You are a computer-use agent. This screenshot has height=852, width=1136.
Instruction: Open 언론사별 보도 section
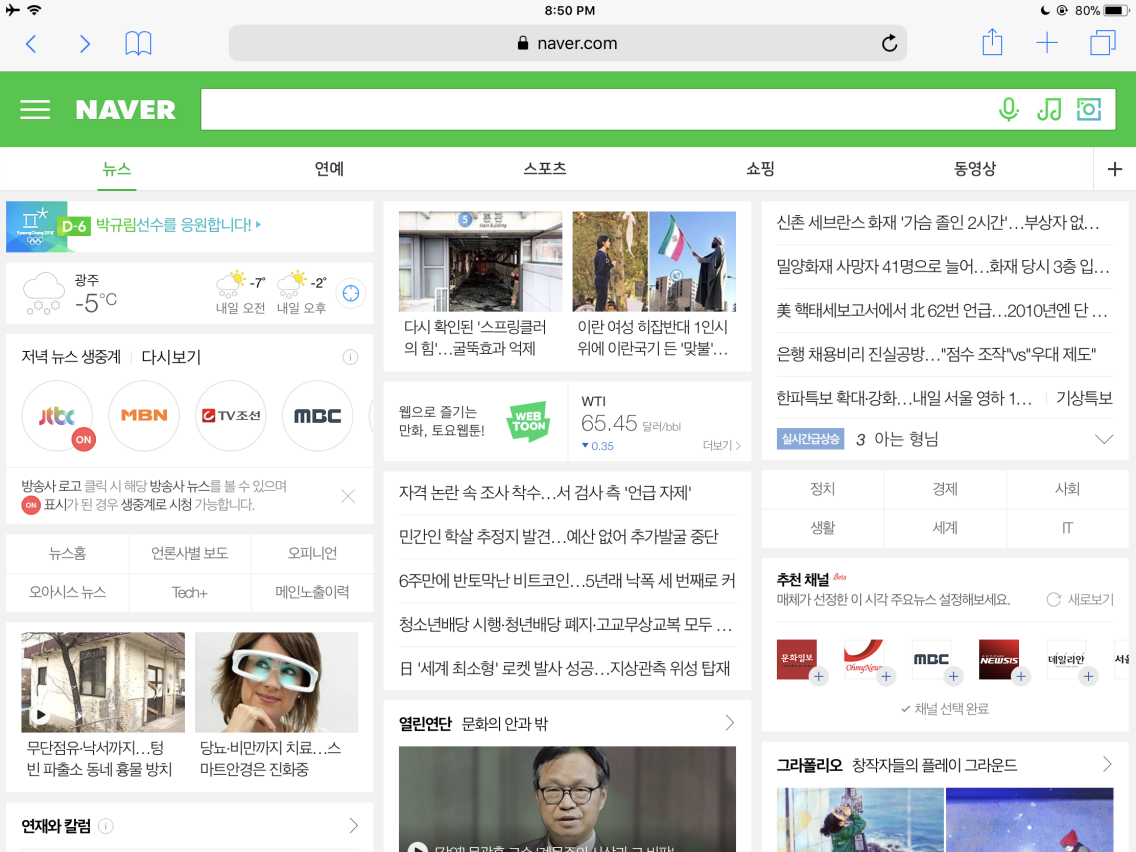(190, 554)
